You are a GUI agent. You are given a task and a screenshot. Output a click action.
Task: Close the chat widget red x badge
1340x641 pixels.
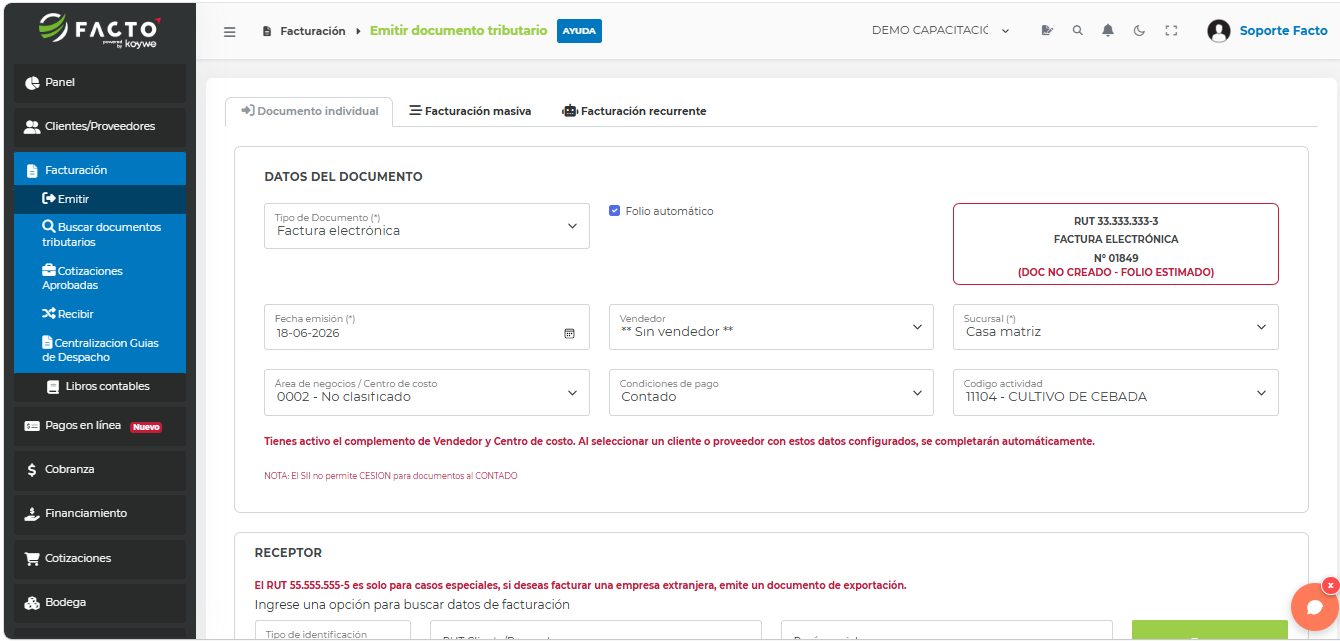pos(1330,585)
